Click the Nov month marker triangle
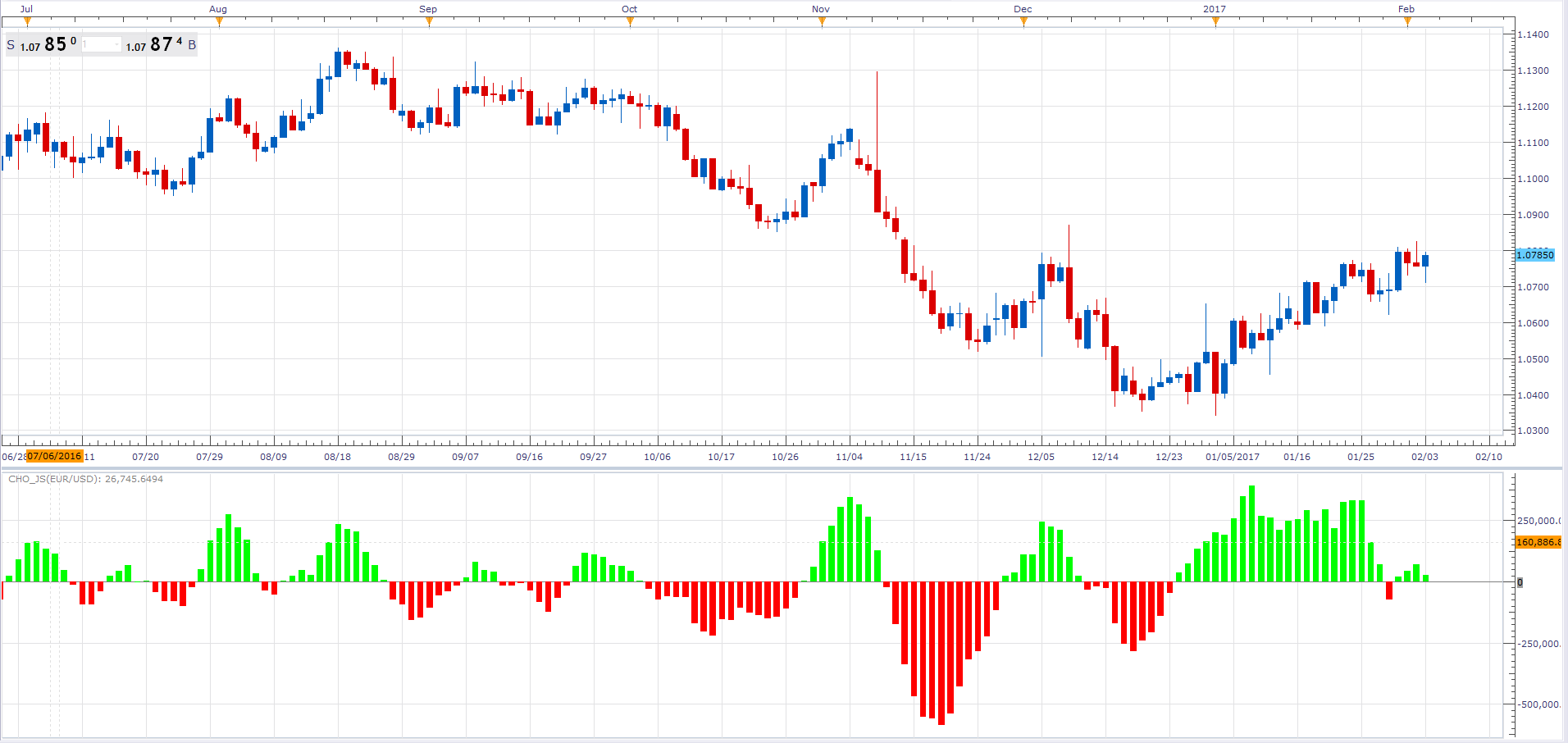Screen dimensions: 1568x743 click(822, 22)
